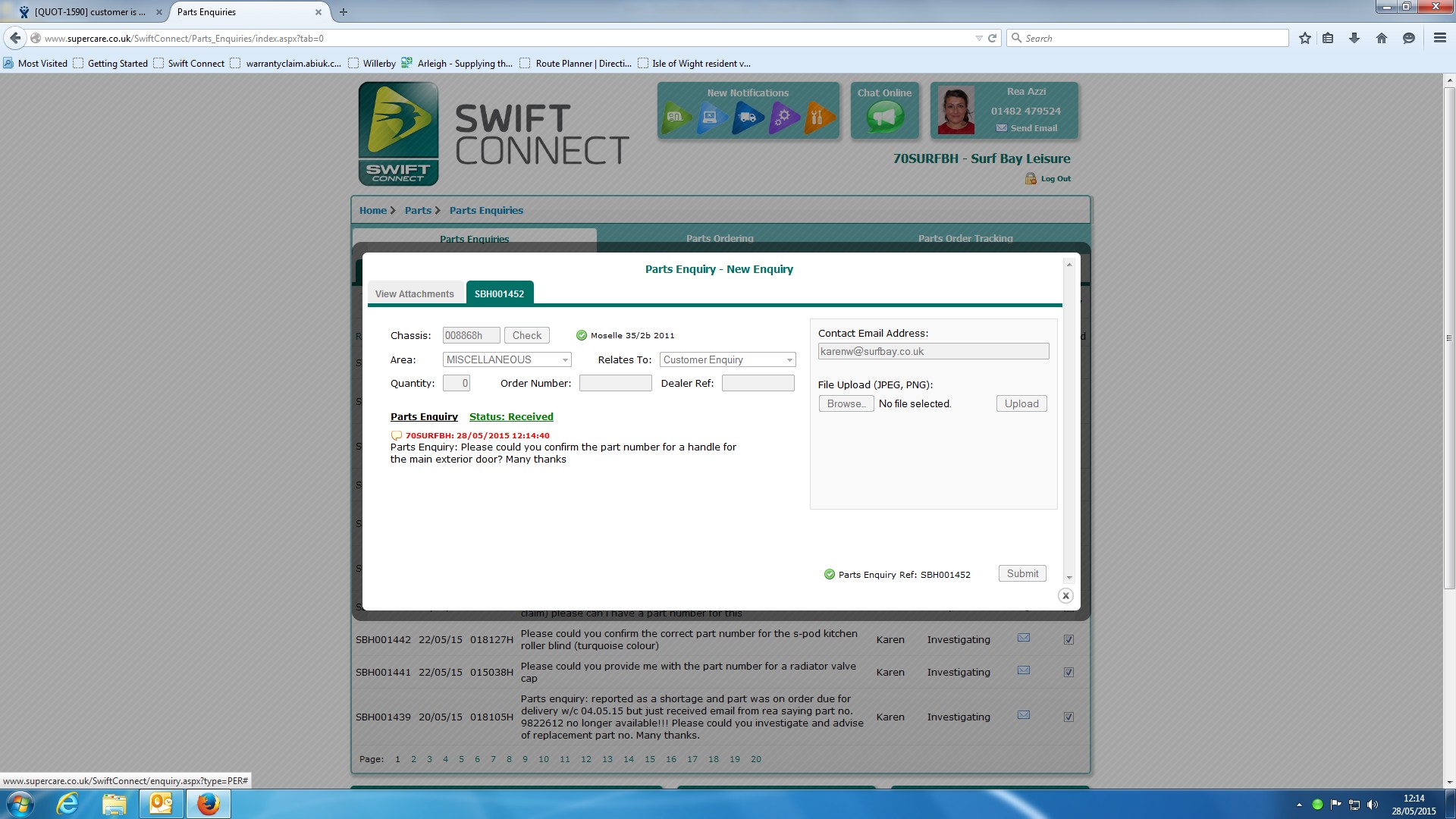Image resolution: width=1456 pixels, height=819 pixels.
Task: Switch to View Attachments tab
Action: (414, 294)
